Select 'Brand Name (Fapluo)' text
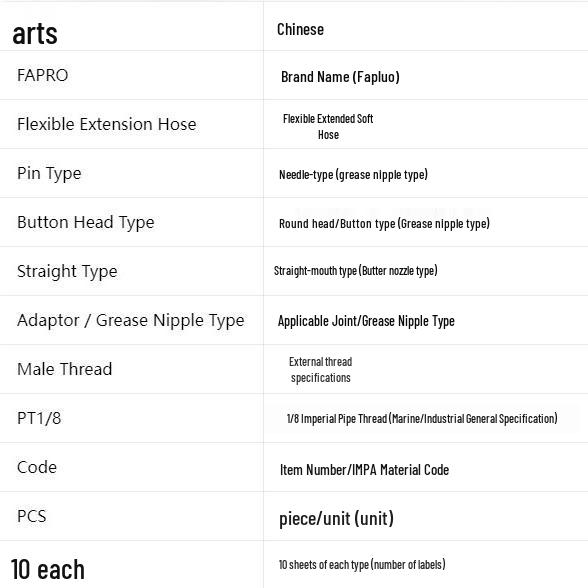Viewport: 588px width, 588px height. 340,77
